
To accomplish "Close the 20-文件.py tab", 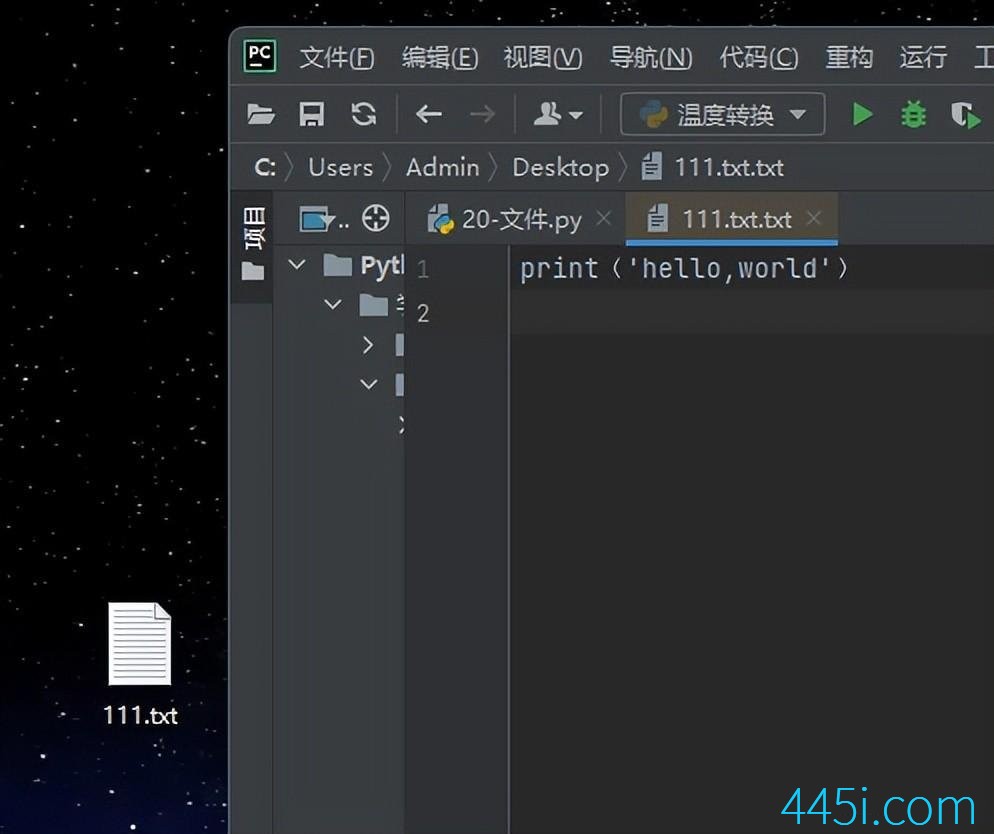I will pos(604,219).
